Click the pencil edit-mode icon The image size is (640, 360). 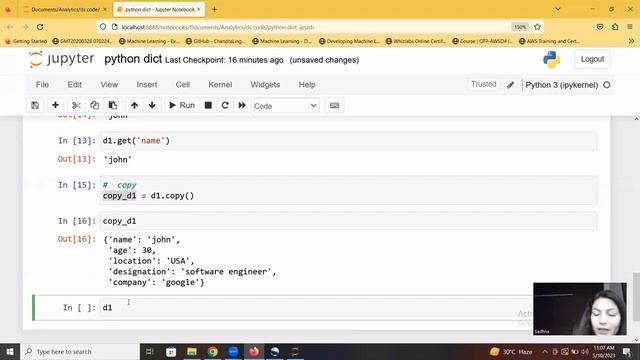(511, 85)
